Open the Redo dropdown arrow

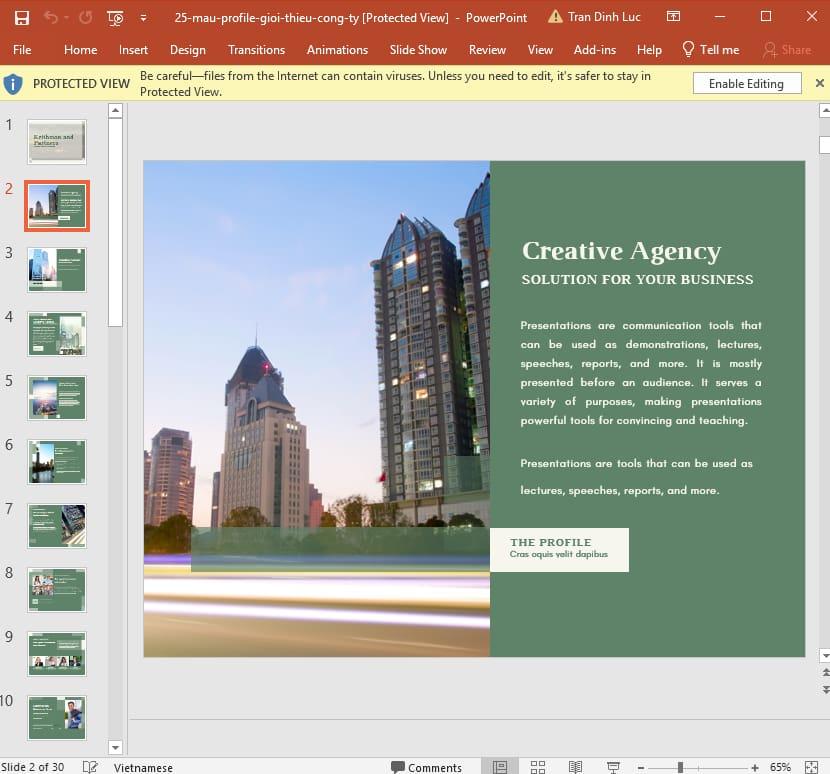(x=66, y=17)
